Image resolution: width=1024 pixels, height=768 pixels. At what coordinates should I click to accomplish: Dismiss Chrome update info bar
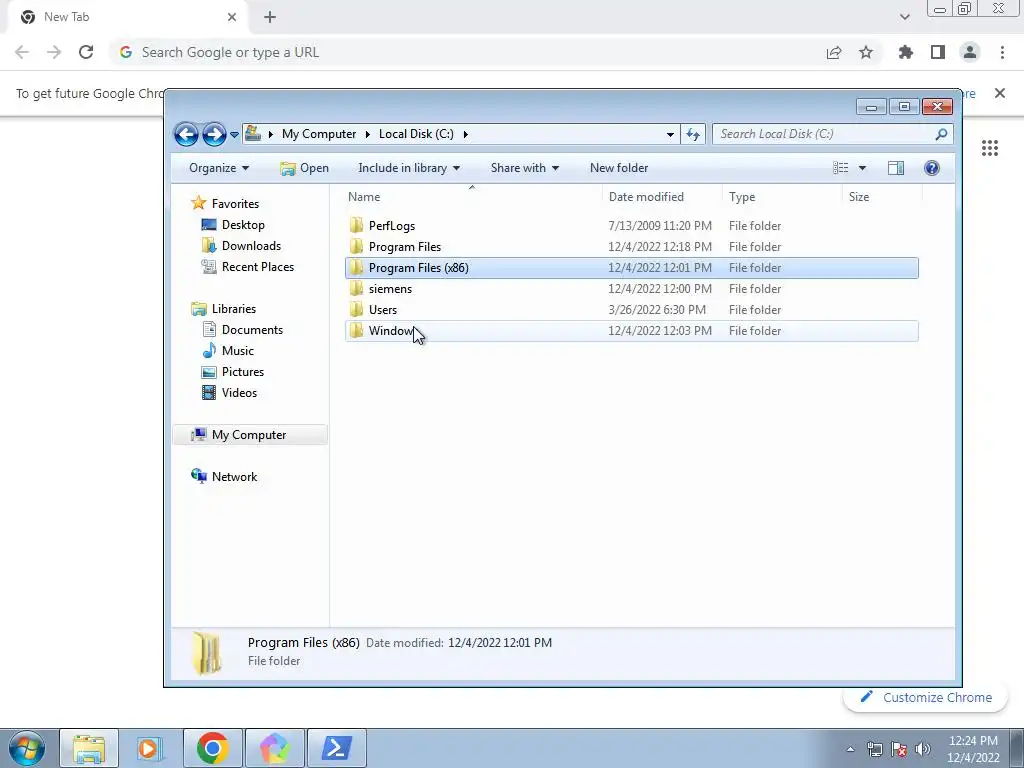(1000, 93)
